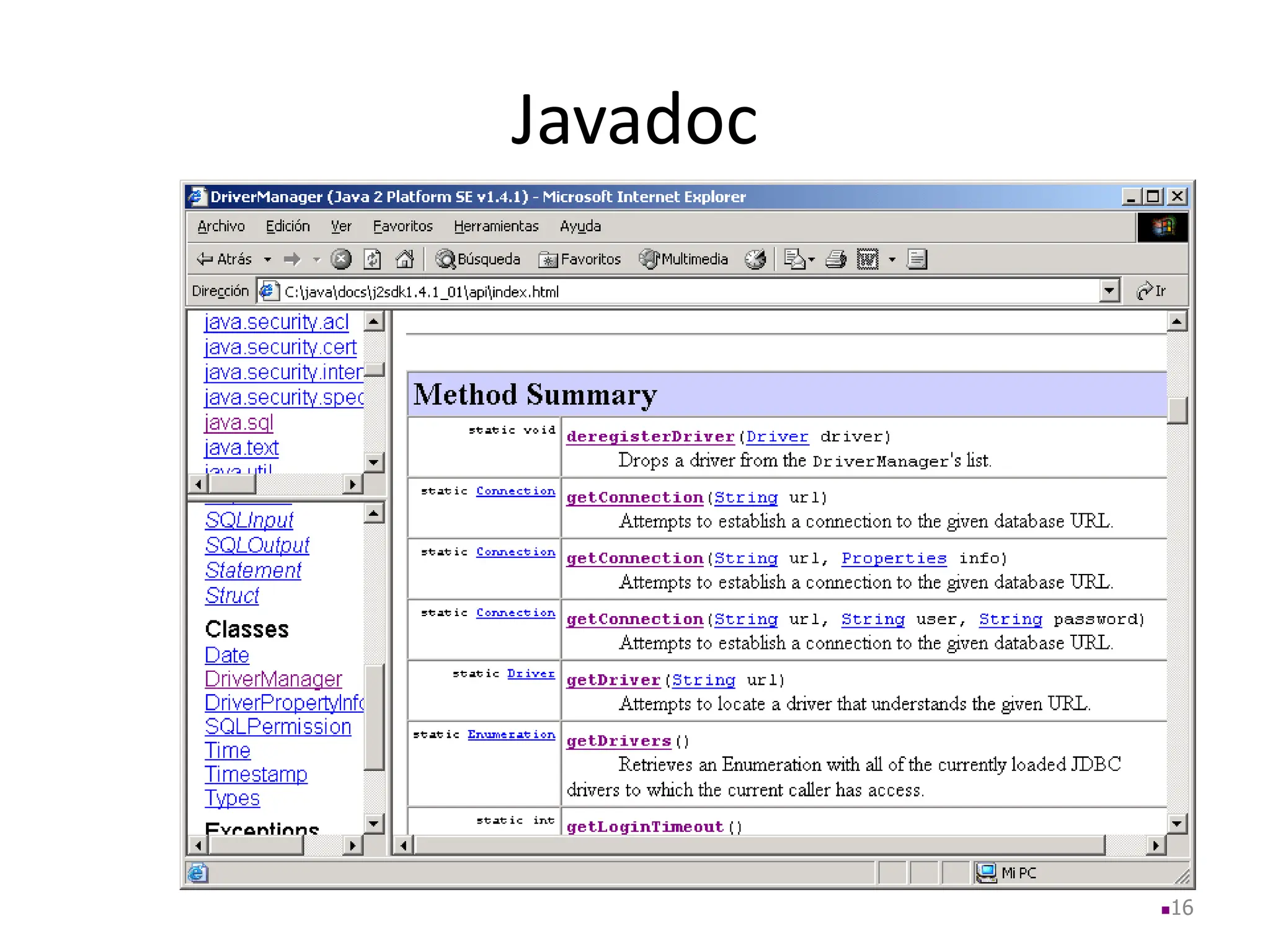This screenshot has width=1270, height=952.
Task: Go to the home page icon
Action: [x=405, y=259]
